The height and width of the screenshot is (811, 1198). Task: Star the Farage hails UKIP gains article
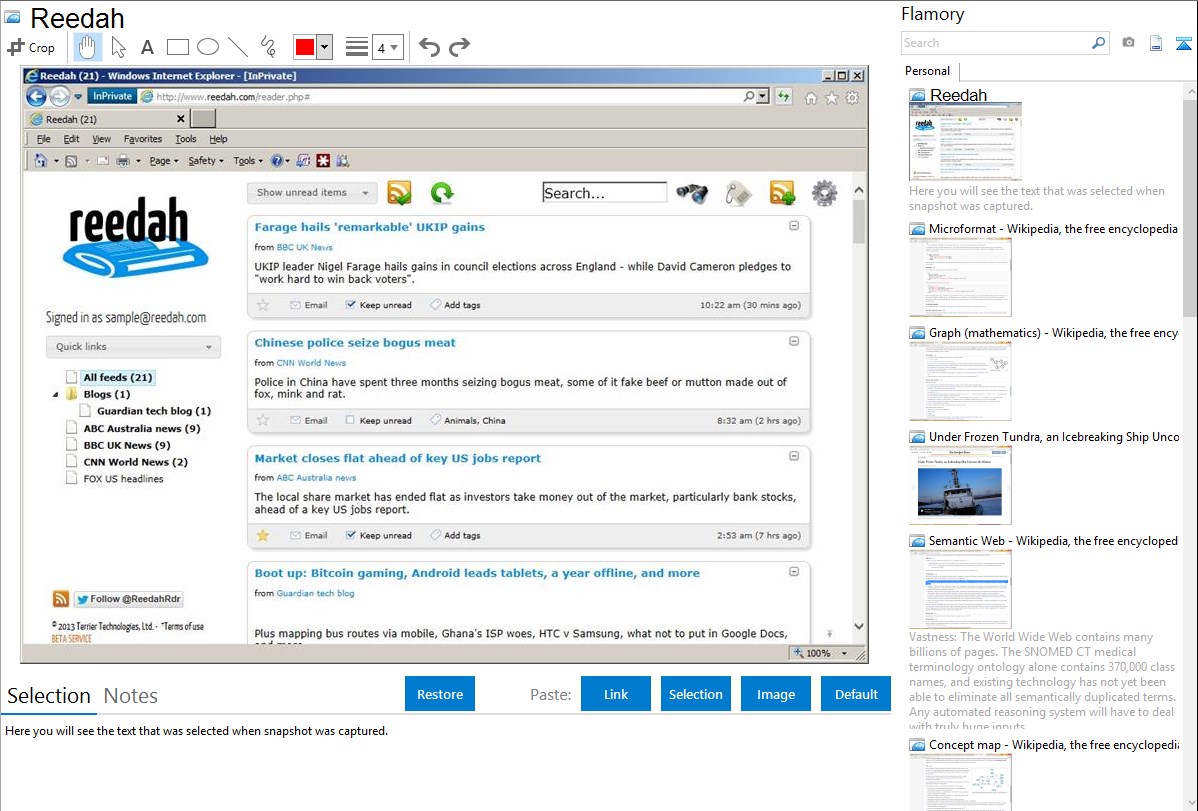click(x=263, y=305)
